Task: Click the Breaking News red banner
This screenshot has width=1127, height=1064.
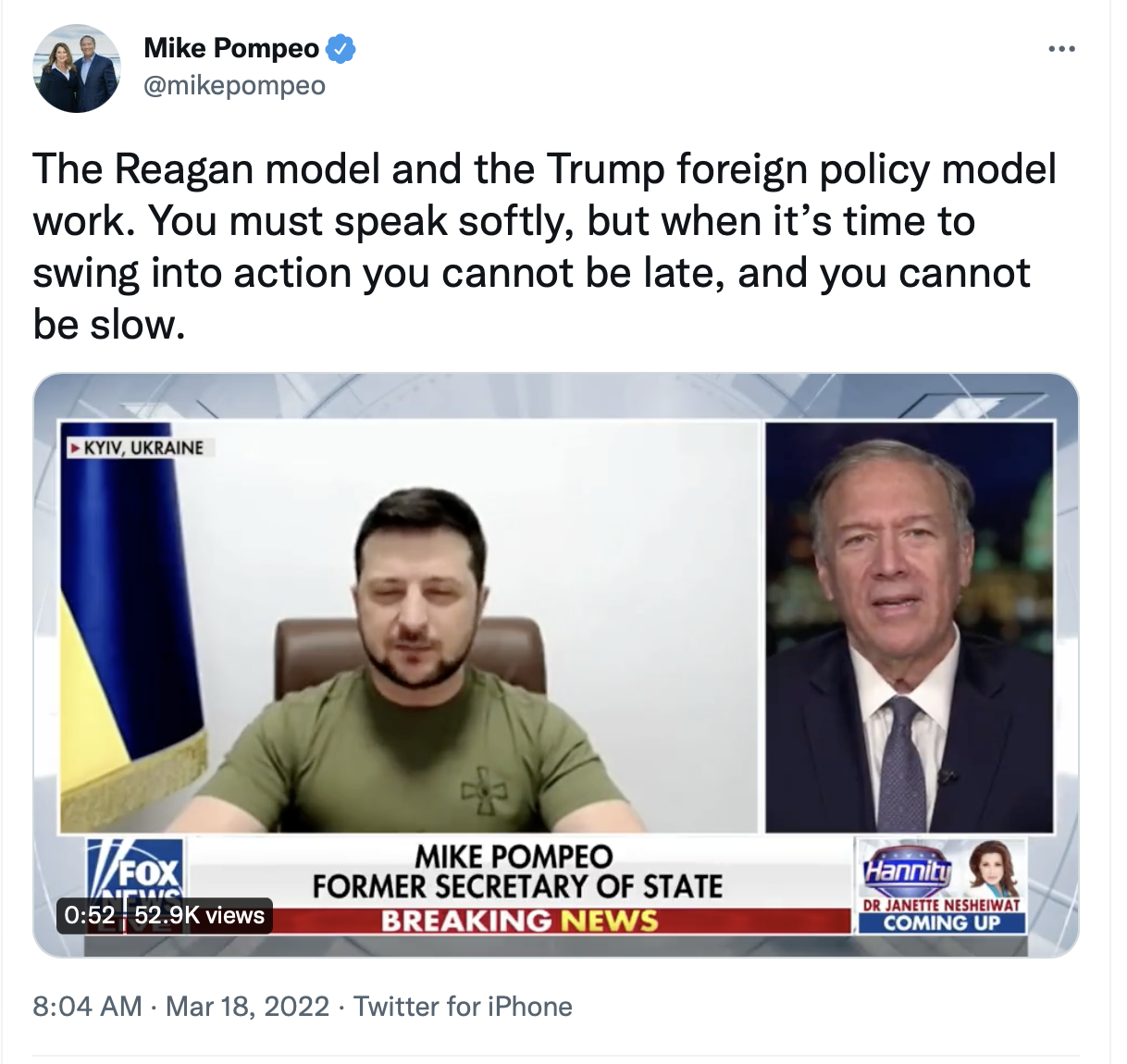Action: (518, 921)
